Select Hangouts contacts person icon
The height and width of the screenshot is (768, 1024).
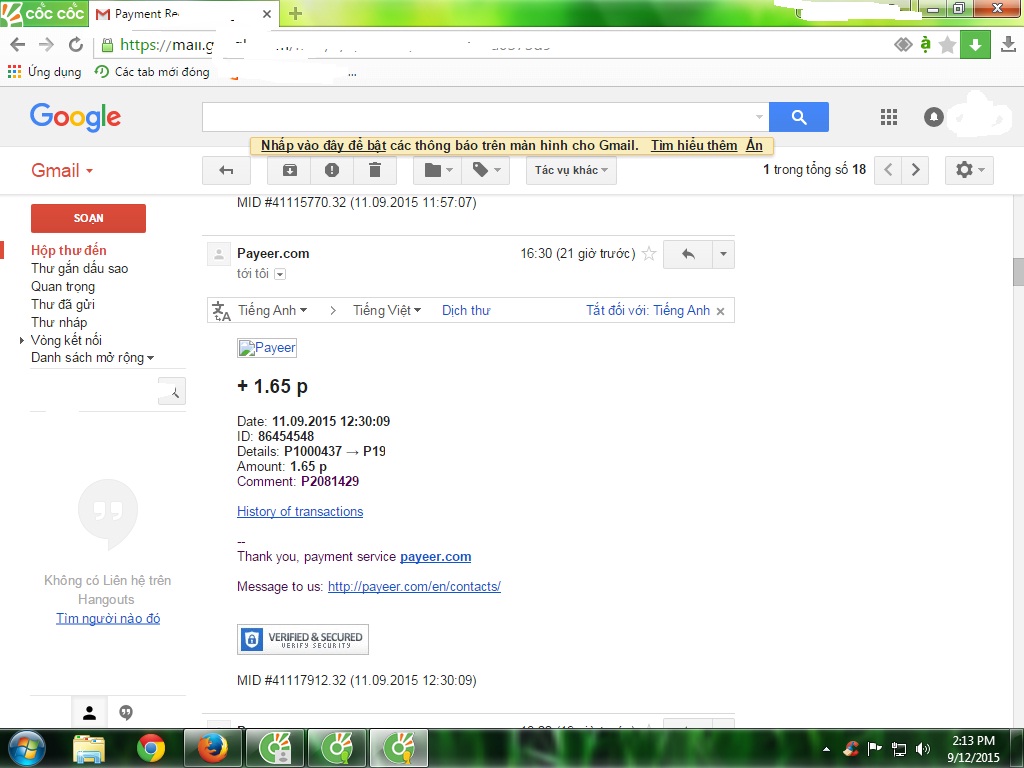coord(89,712)
